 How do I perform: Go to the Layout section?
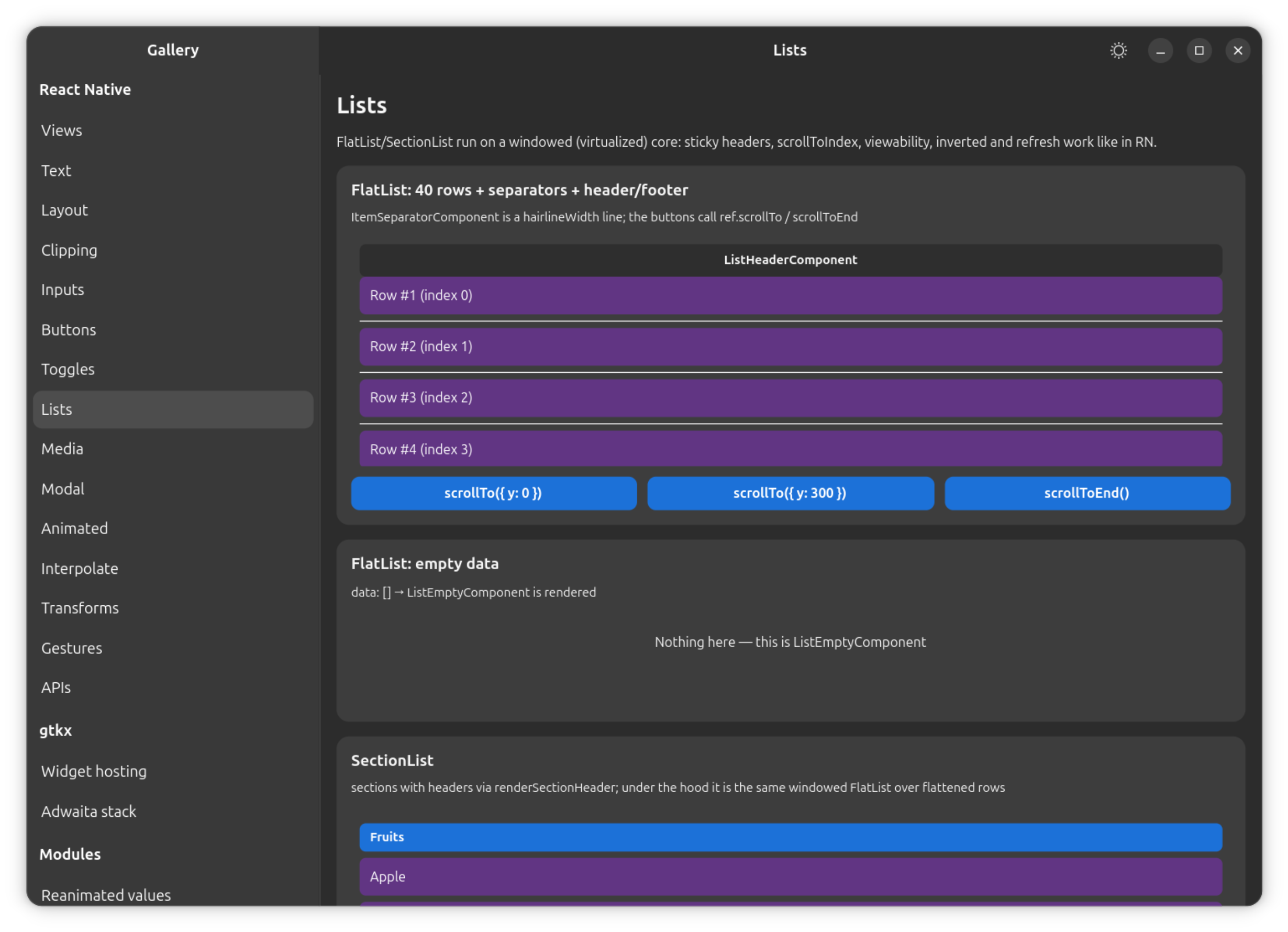point(173,210)
